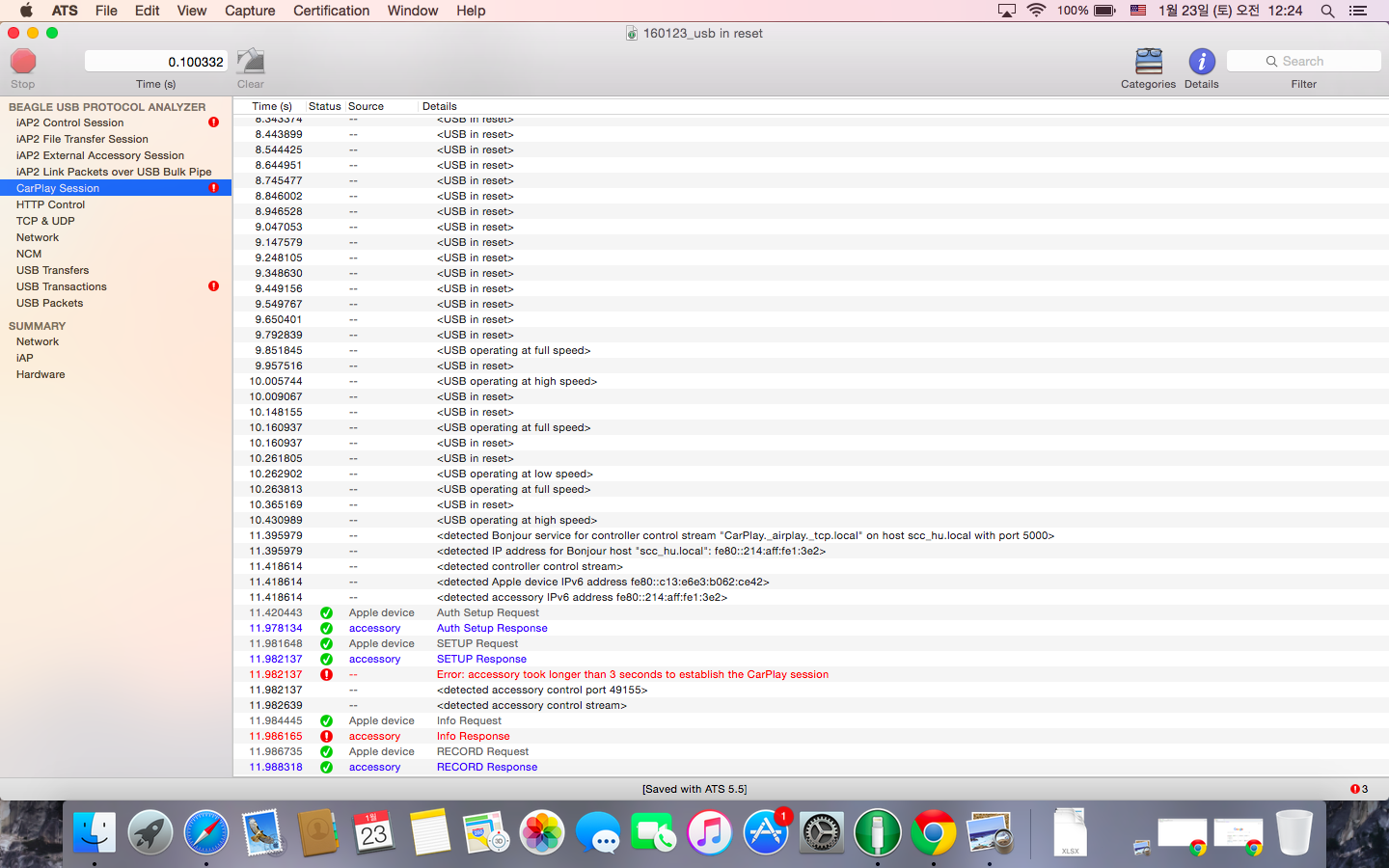Open the ATS menu
This screenshot has height=868, width=1389.
[x=65, y=11]
